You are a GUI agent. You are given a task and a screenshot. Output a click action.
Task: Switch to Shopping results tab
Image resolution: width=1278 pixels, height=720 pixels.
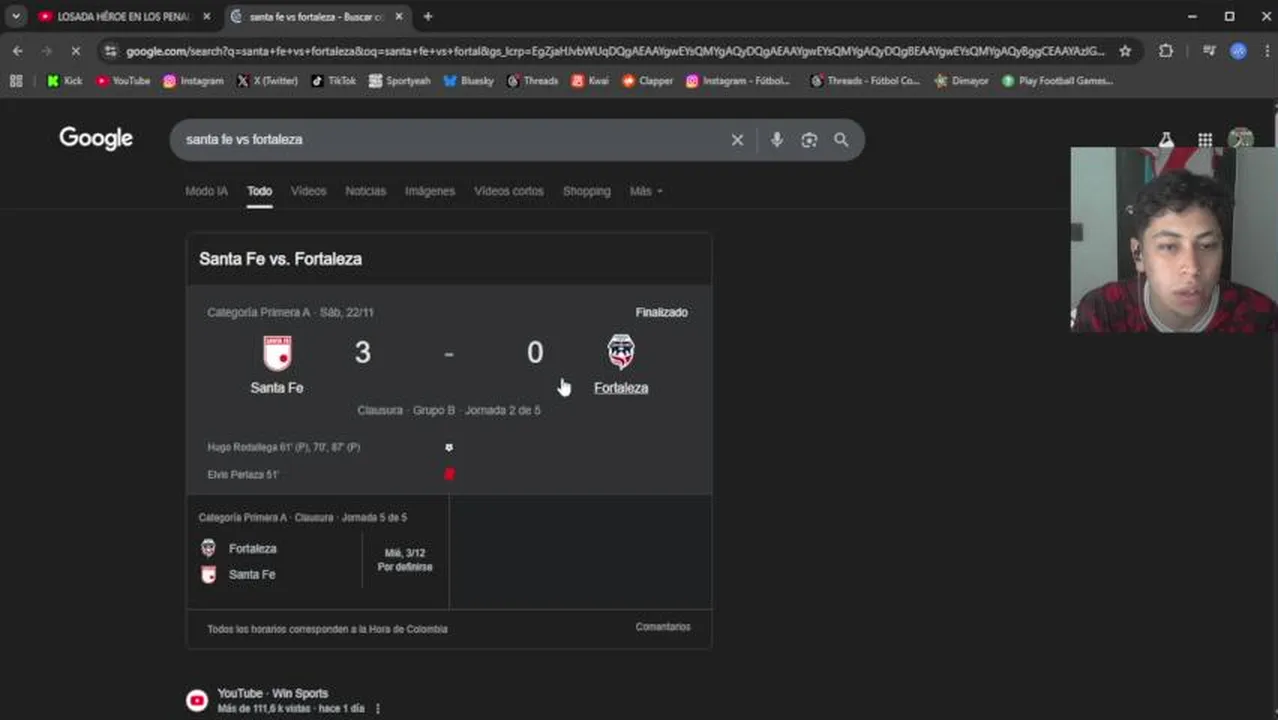click(x=586, y=191)
